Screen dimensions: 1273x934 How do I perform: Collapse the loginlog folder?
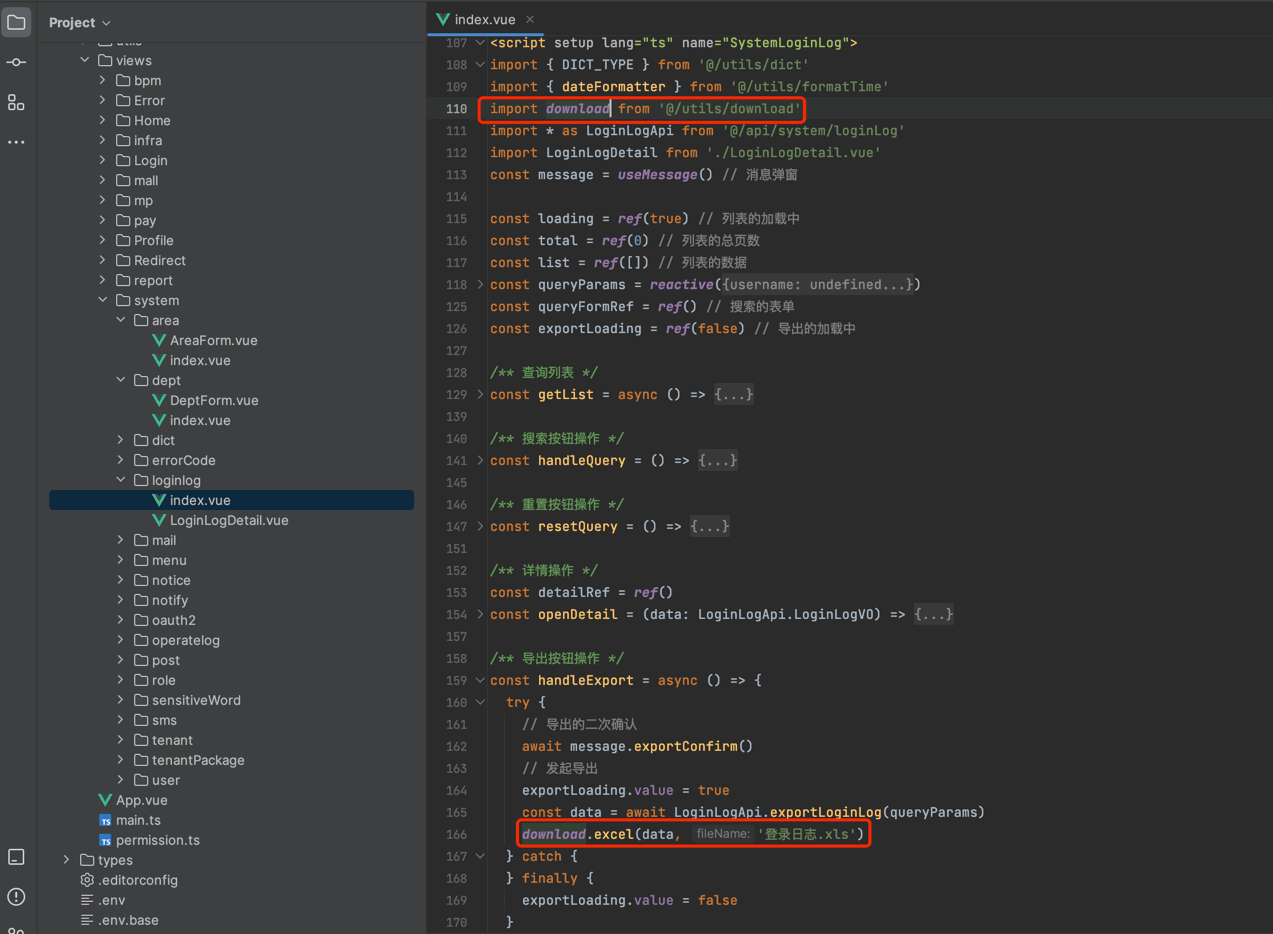coord(121,480)
